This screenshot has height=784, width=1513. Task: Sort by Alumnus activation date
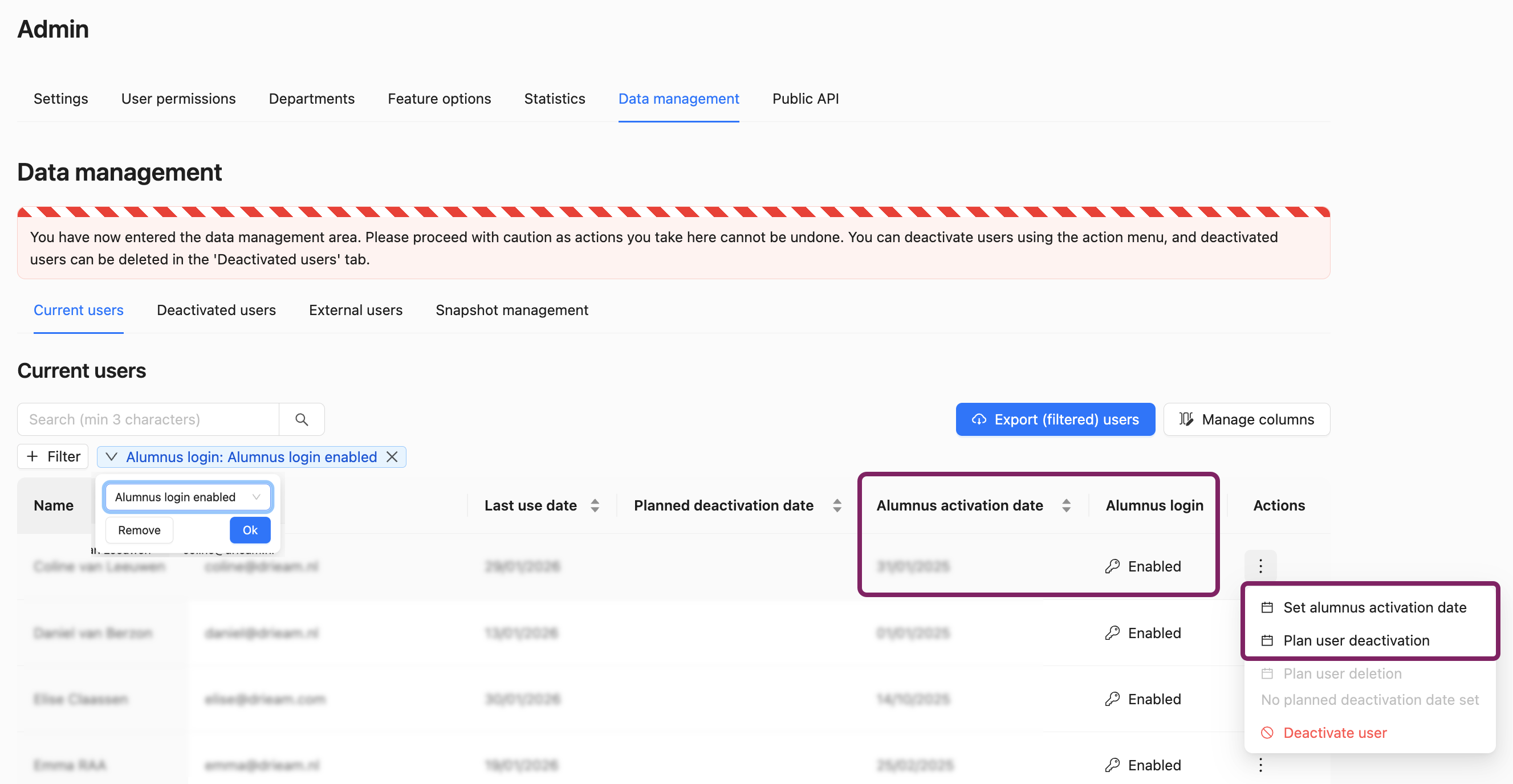[x=1066, y=505]
